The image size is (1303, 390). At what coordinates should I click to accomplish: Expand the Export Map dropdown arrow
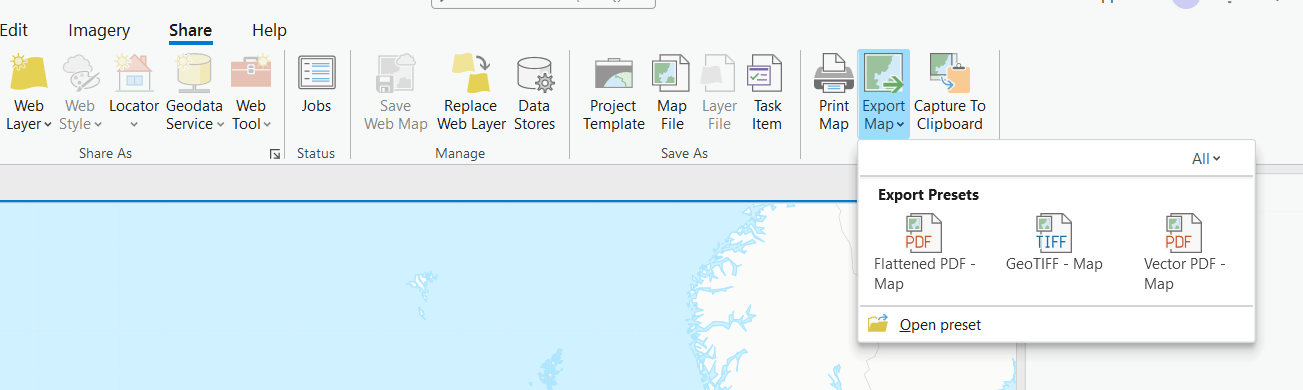[x=900, y=125]
